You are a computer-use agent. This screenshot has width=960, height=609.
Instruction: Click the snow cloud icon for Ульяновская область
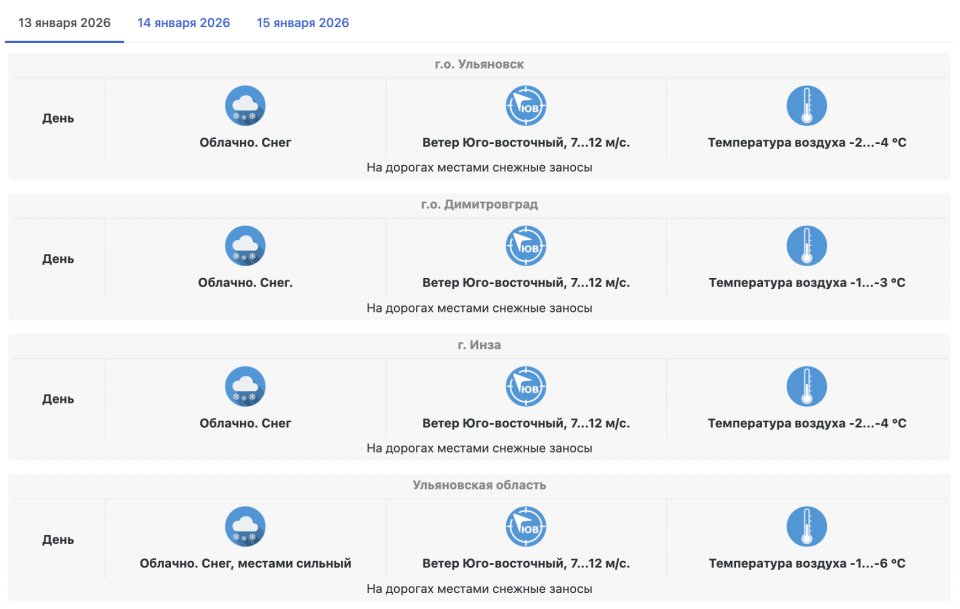245,527
